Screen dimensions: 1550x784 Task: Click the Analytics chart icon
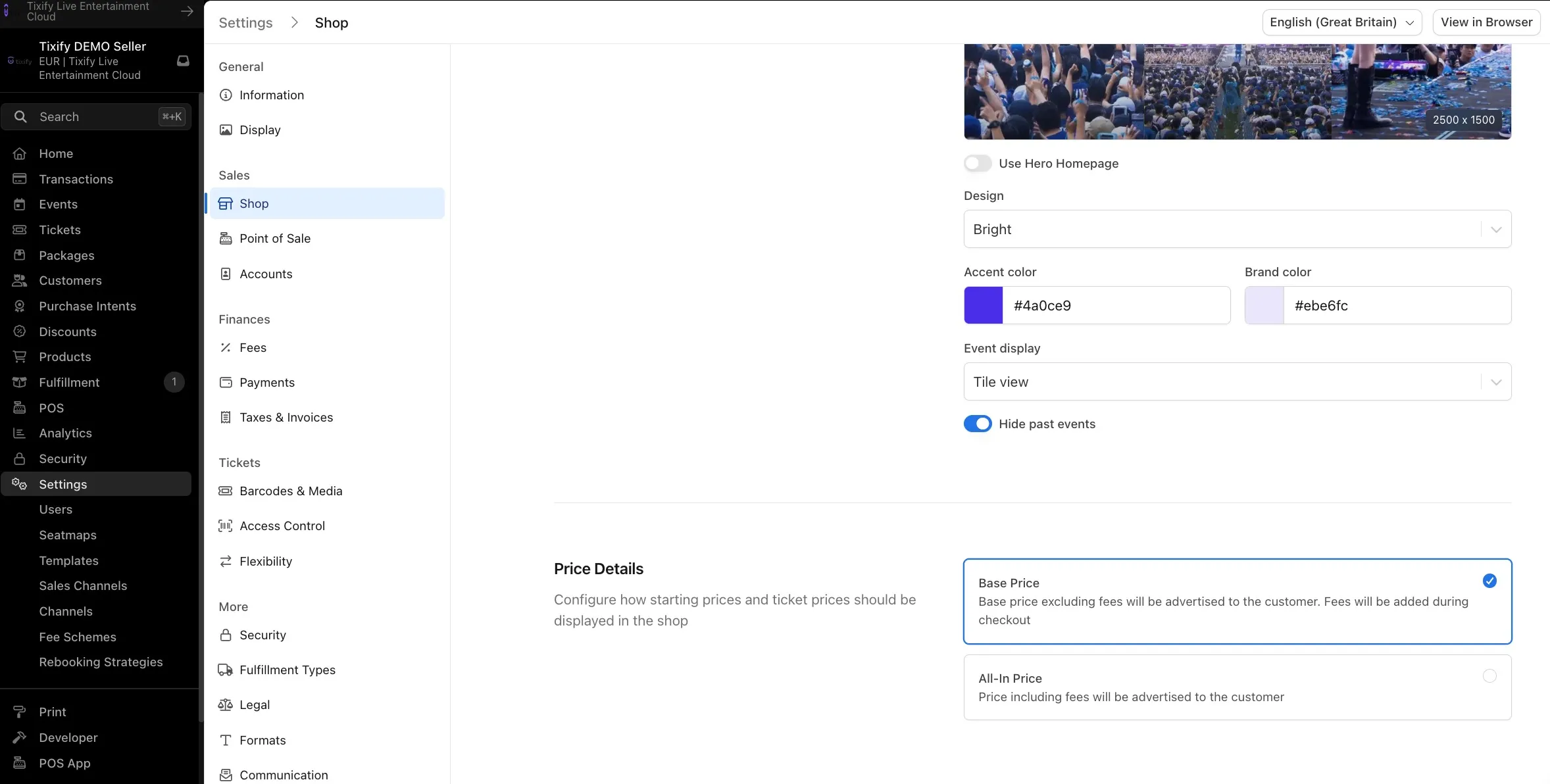(x=20, y=433)
